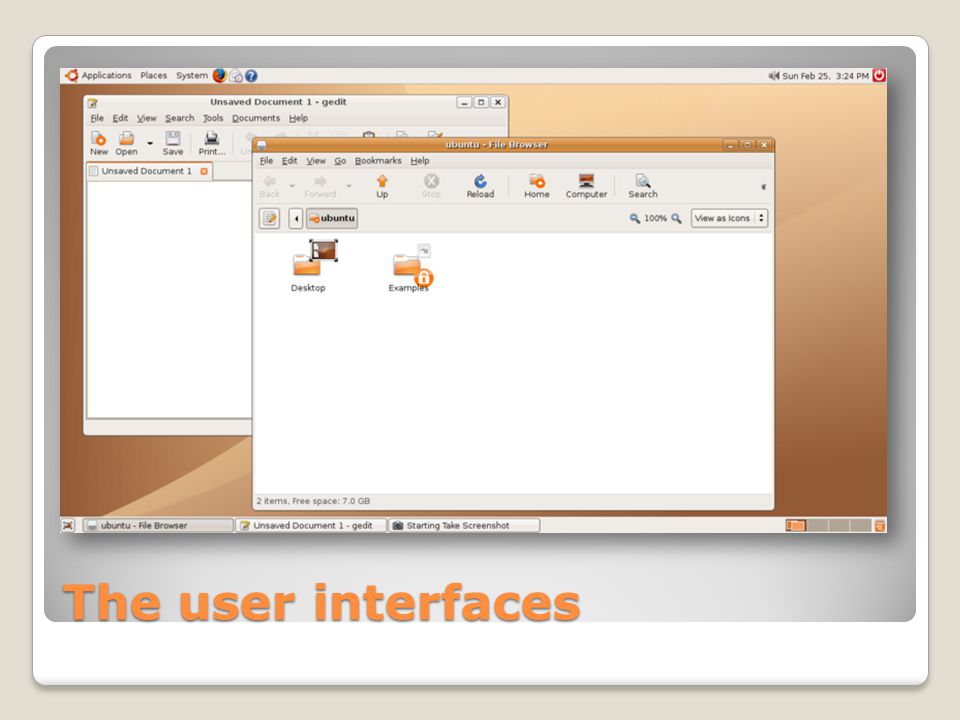
Task: Open File menu in File Browser
Action: pos(266,160)
